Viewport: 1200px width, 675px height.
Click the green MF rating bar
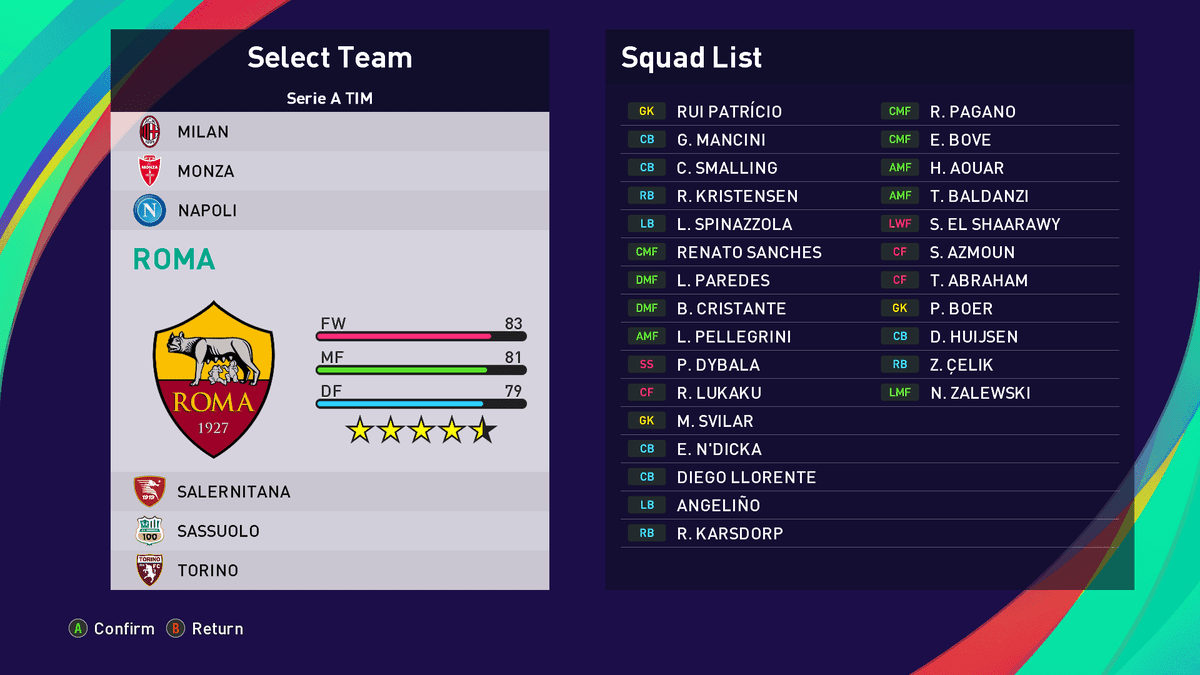(420, 370)
